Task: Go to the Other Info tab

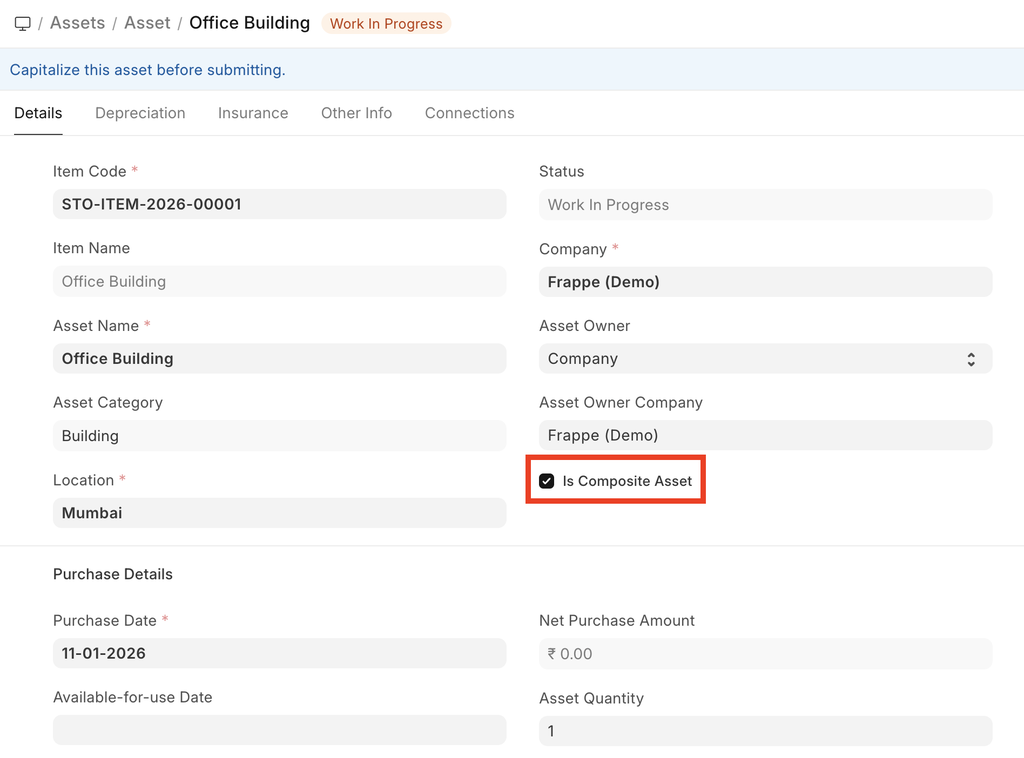Action: coord(356,113)
